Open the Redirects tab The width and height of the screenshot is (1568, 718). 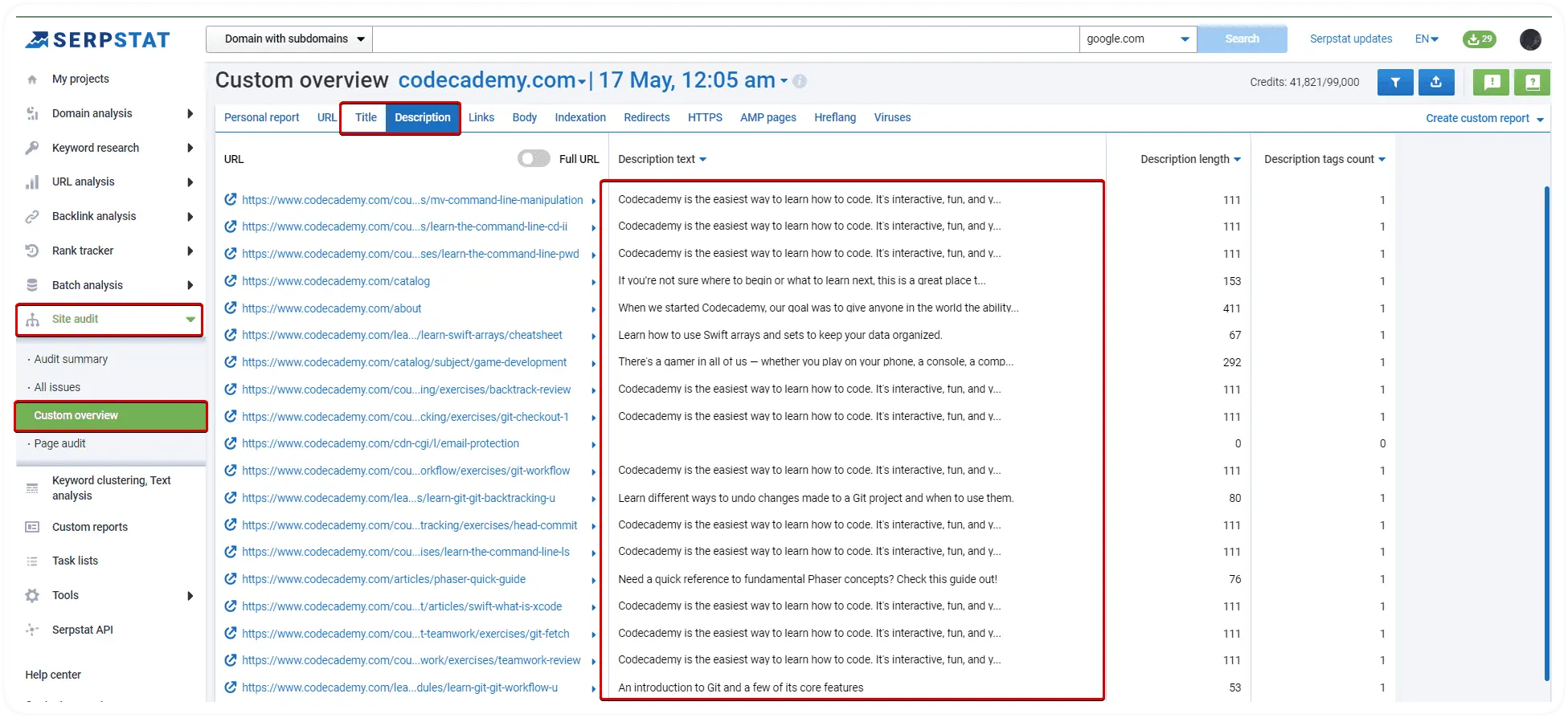[x=647, y=117]
